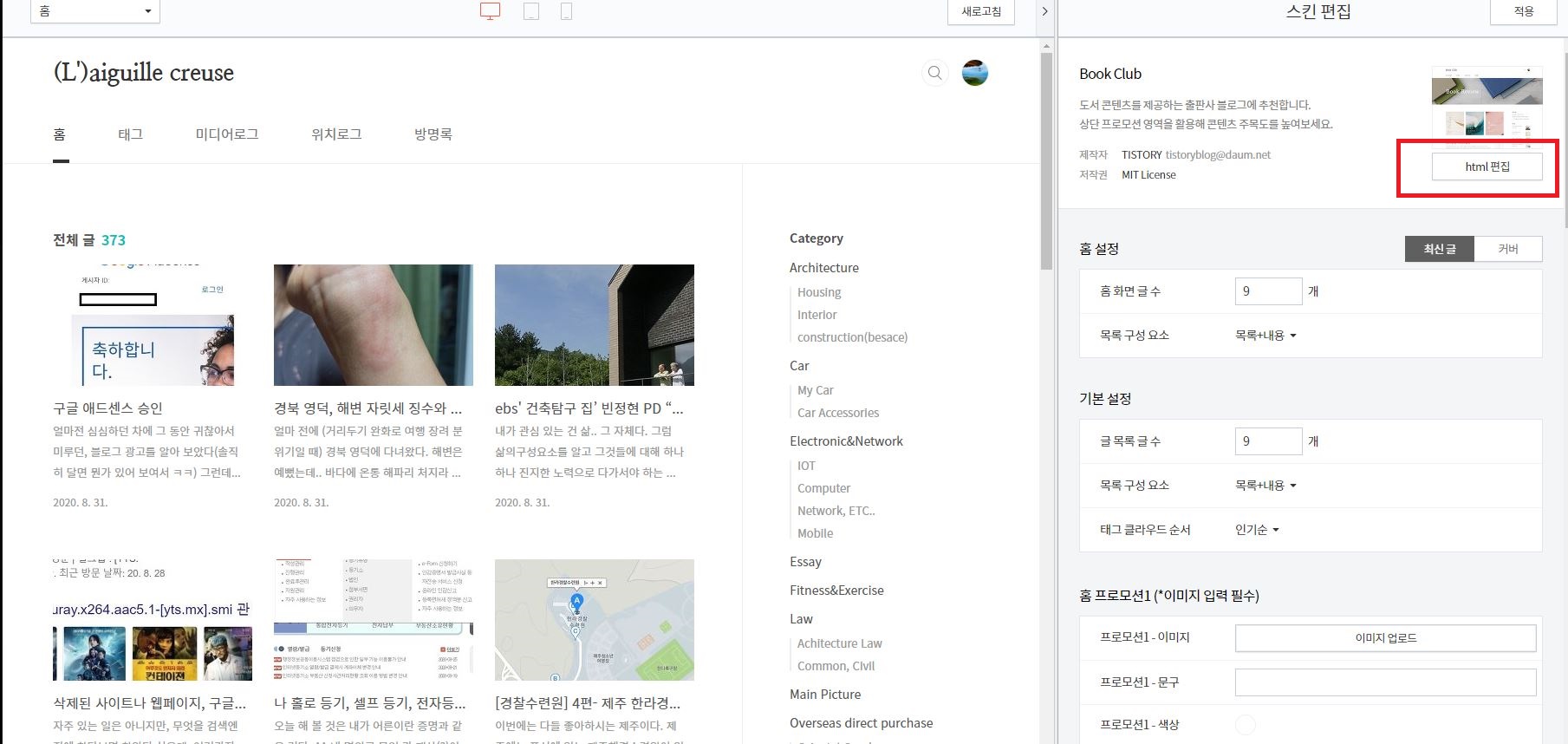Screen dimensions: 1568x744
Task: Click the 전체 글 373 heading
Action: point(89,240)
